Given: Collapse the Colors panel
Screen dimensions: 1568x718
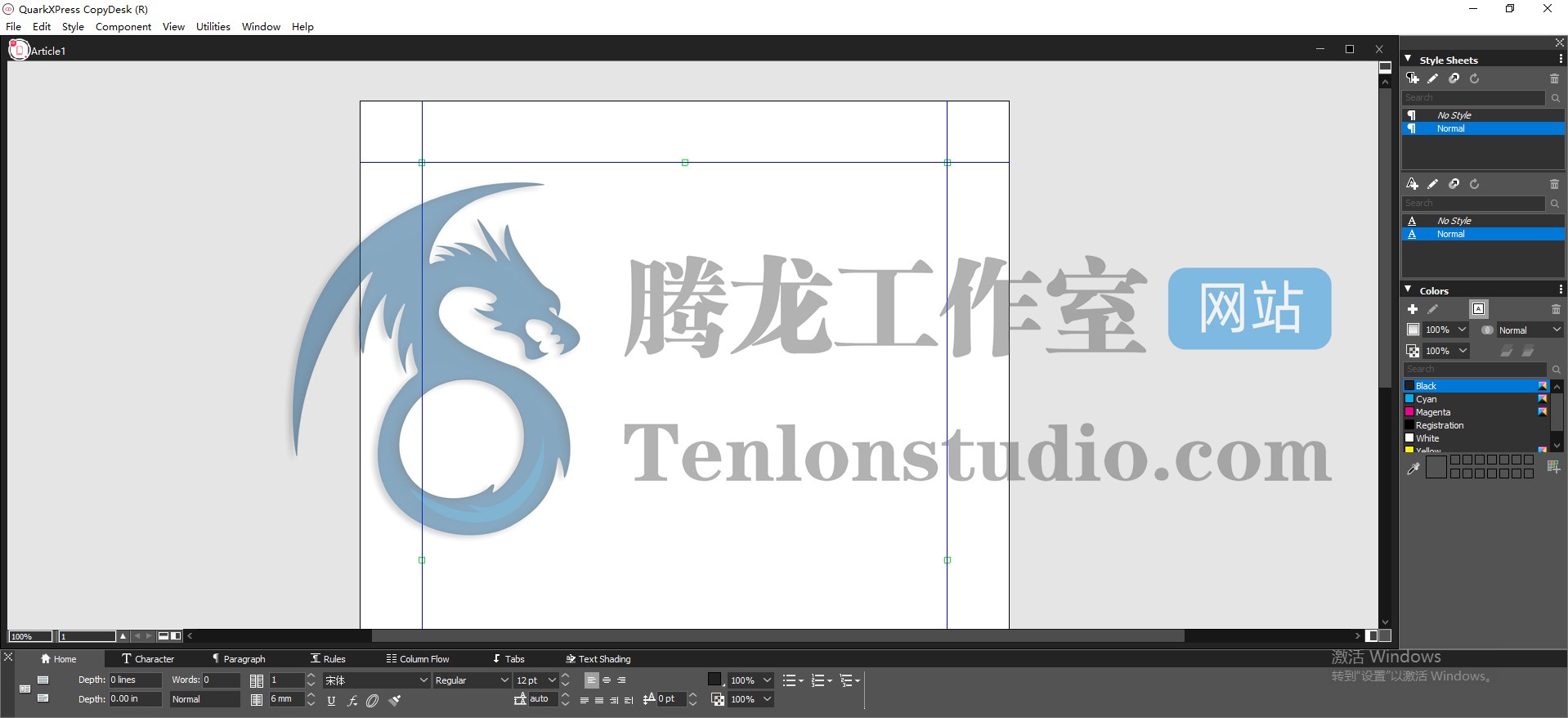Looking at the screenshot, I should (1408, 289).
